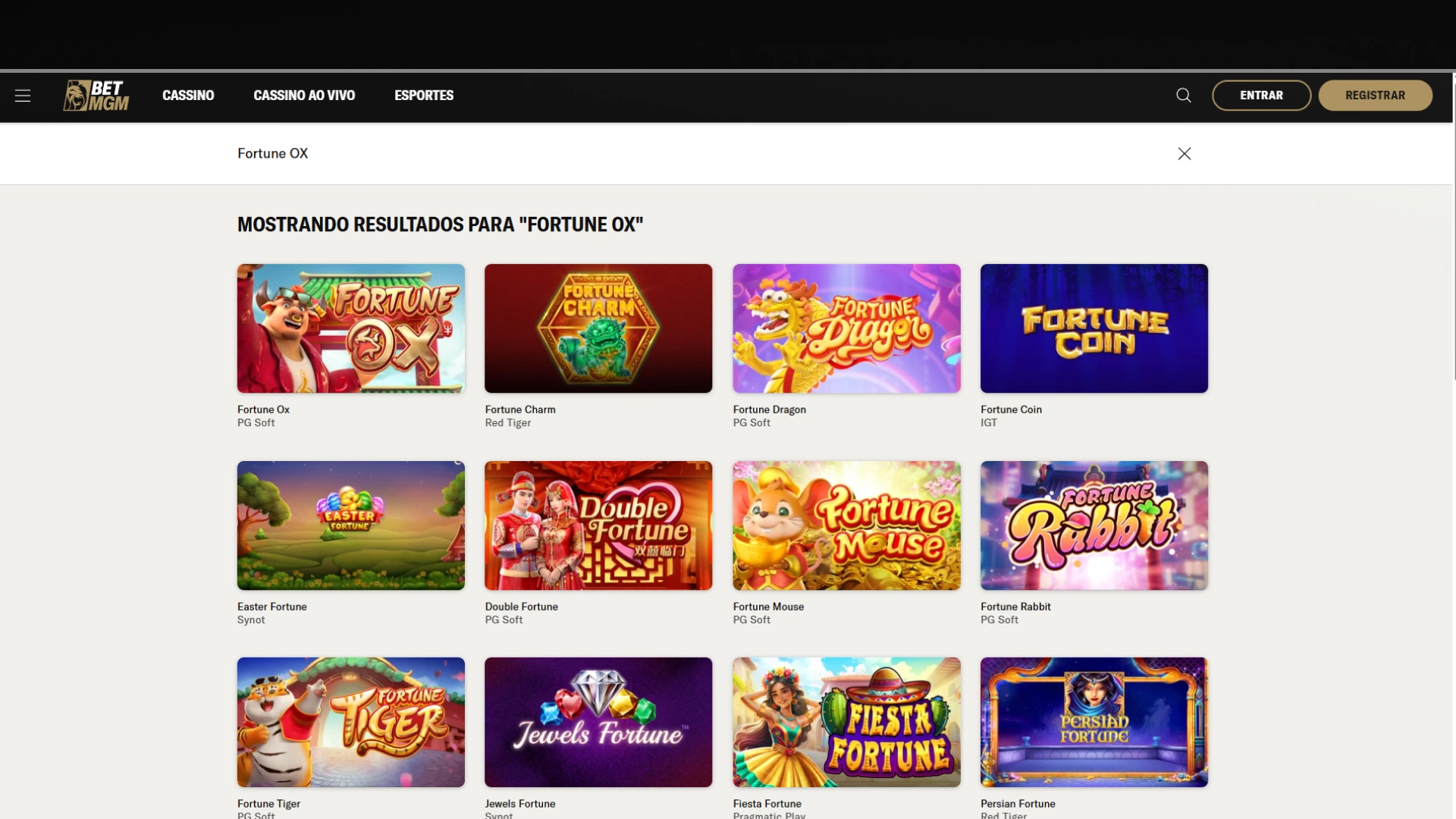Click the Fortune Ox title text

pos(263,409)
